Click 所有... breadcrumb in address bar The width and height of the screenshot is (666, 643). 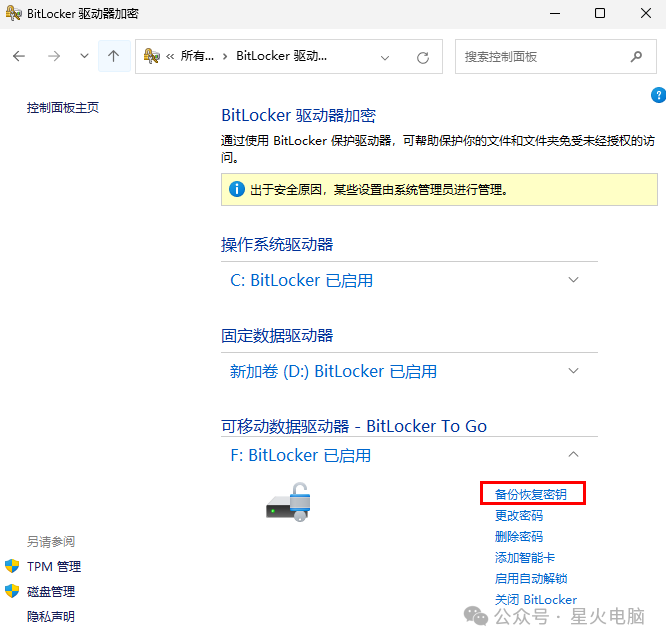pos(197,56)
